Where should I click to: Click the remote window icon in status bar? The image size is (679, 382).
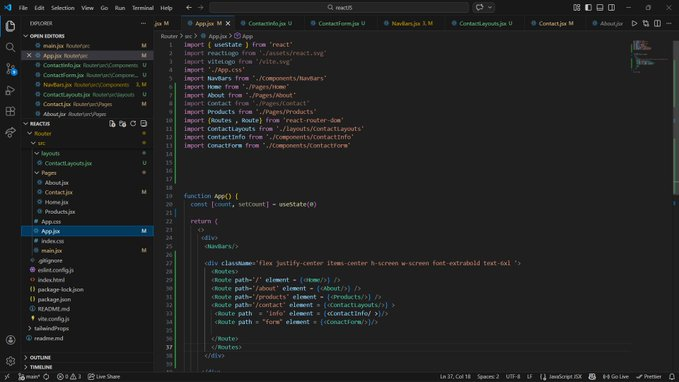7,377
